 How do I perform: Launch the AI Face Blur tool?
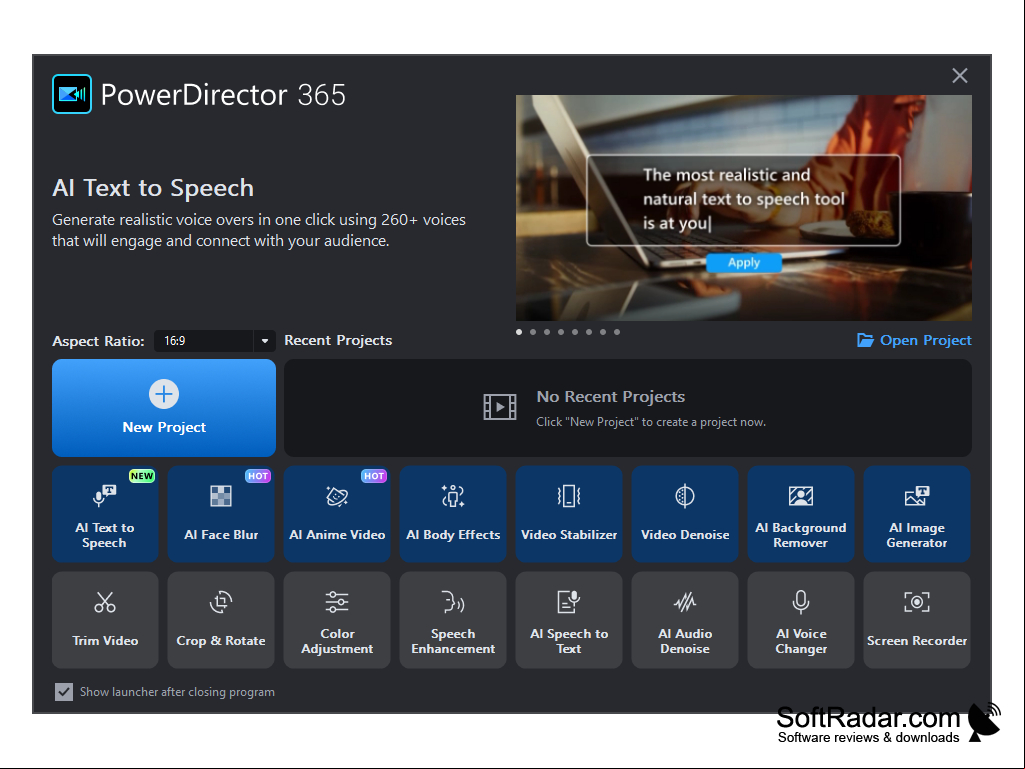(221, 514)
